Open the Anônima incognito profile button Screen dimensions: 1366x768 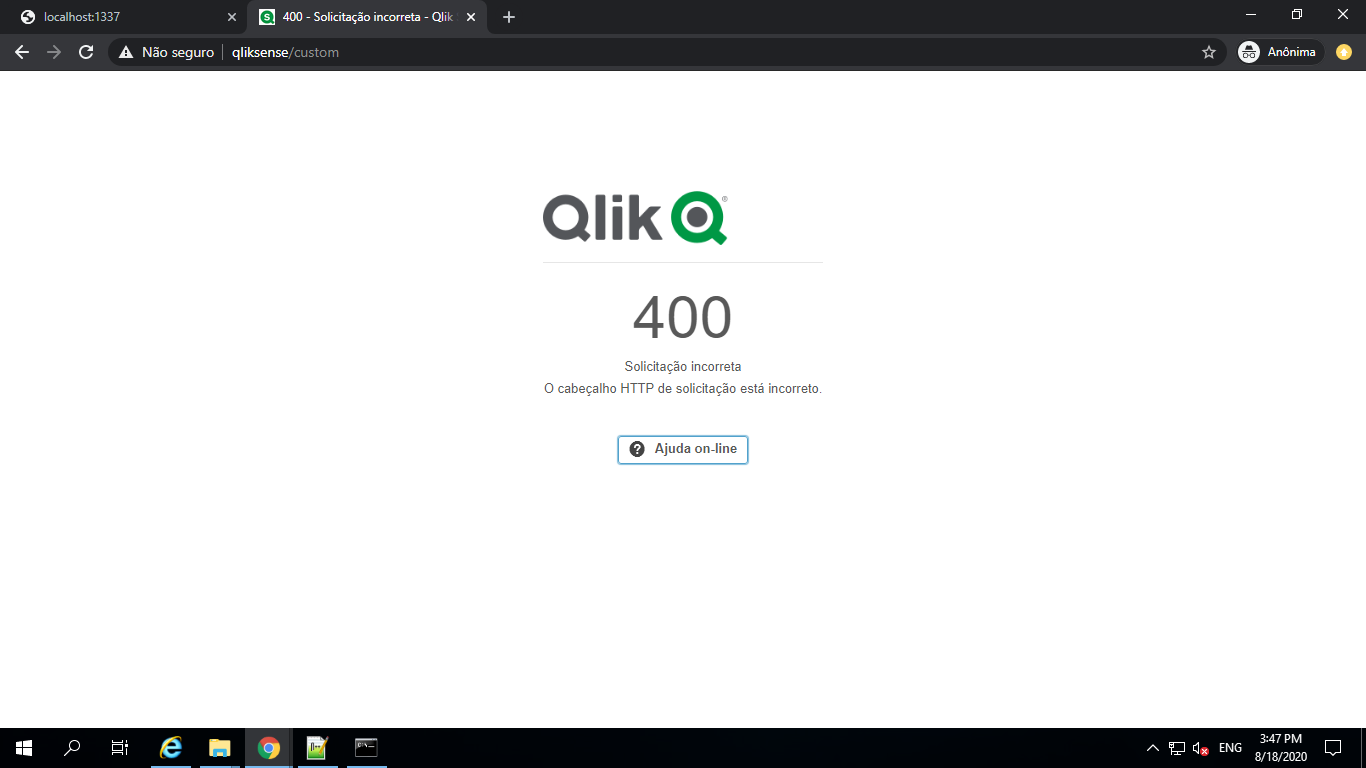coord(1280,52)
